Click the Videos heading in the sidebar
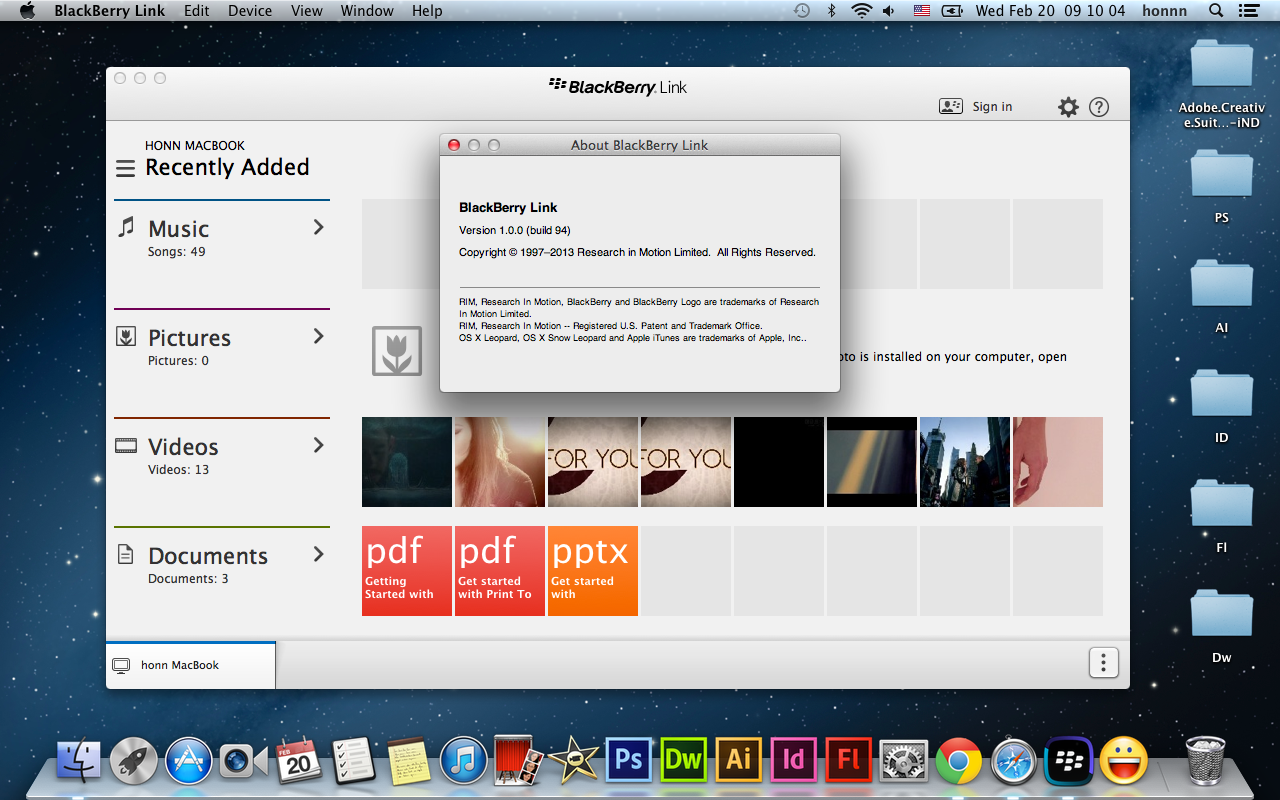The width and height of the screenshot is (1280, 800). pos(183,447)
